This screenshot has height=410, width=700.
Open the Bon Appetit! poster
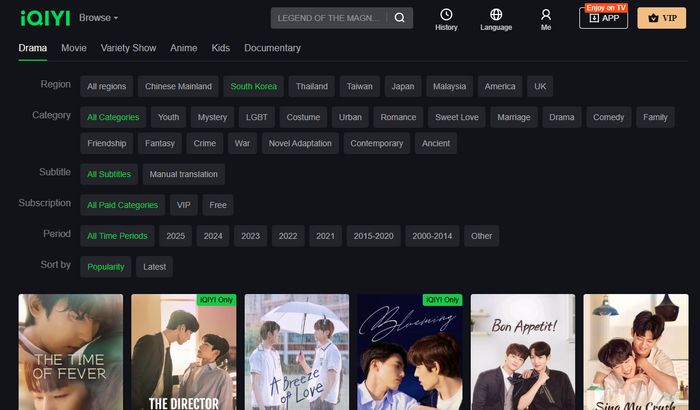point(523,352)
